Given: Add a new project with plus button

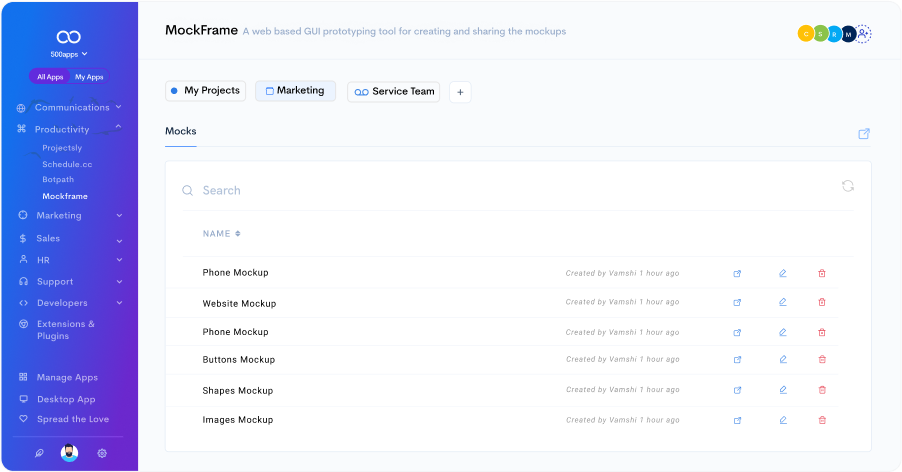Looking at the screenshot, I should [460, 92].
